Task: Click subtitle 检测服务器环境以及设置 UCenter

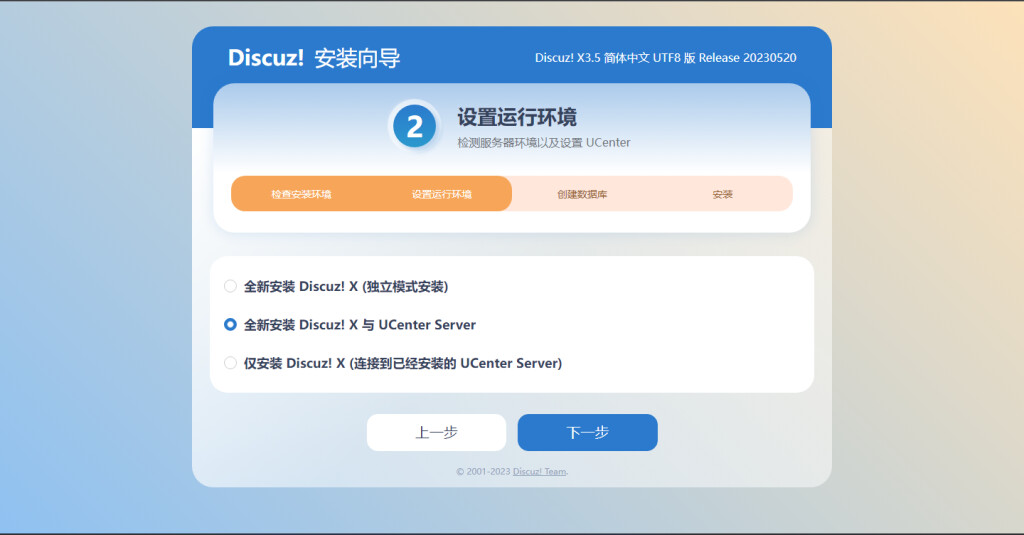Action: (x=543, y=142)
